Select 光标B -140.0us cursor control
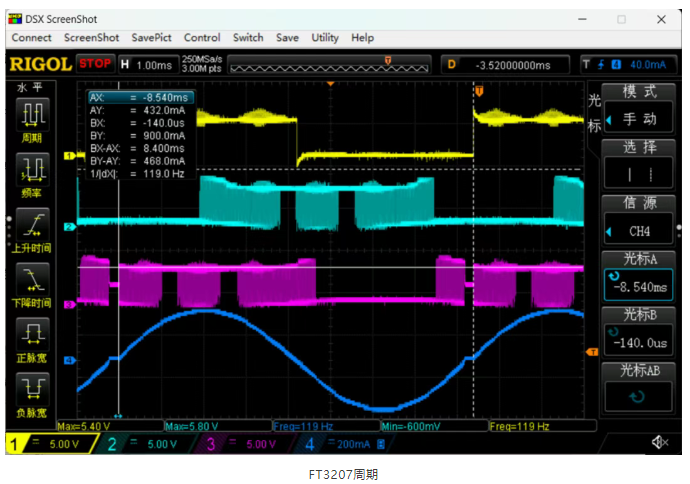Image resolution: width=690 pixels, height=484 pixels. pos(638,331)
